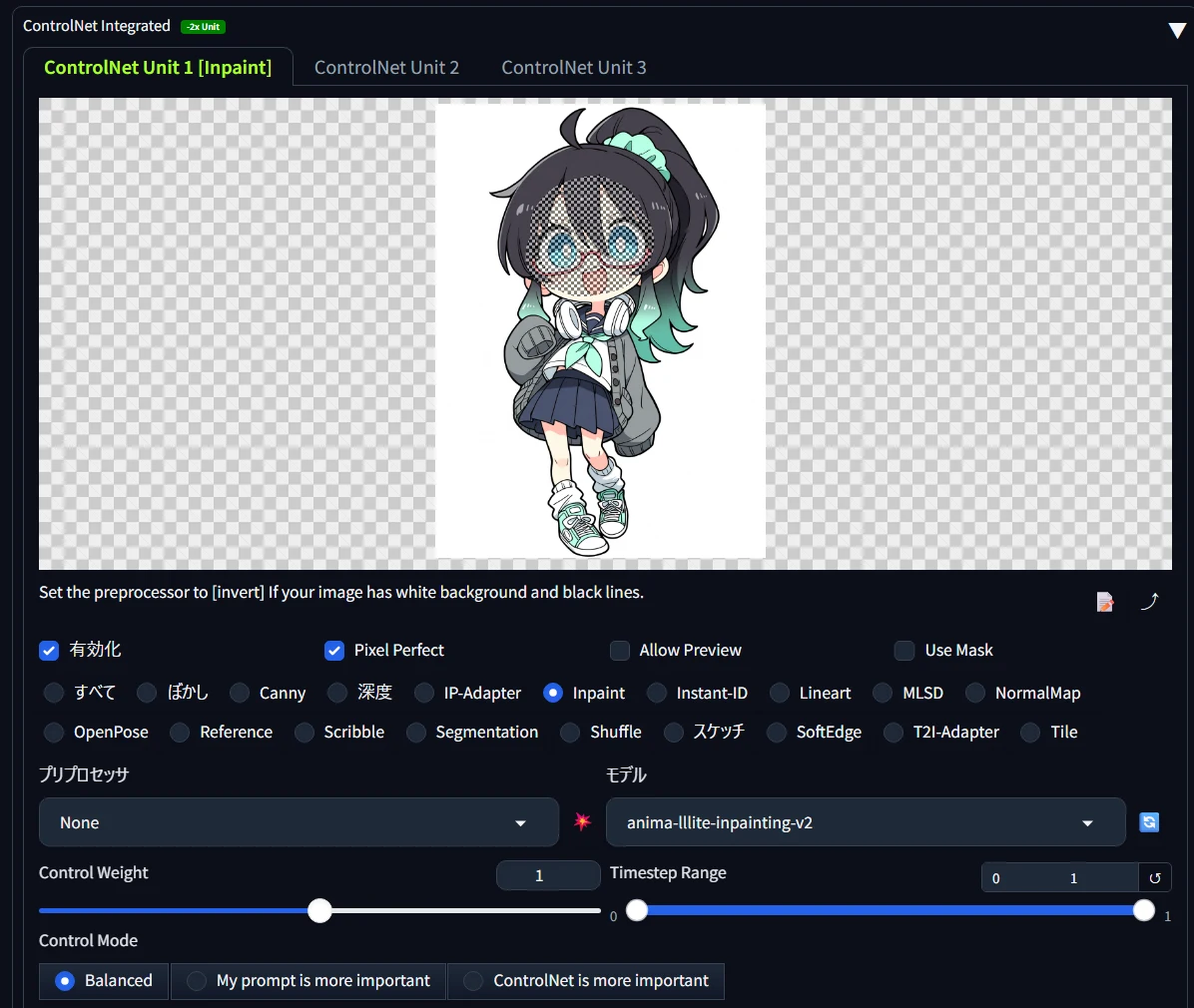Open the プリプロセッサ dropdown showing None
This screenshot has width=1194, height=1008.
pos(298,822)
